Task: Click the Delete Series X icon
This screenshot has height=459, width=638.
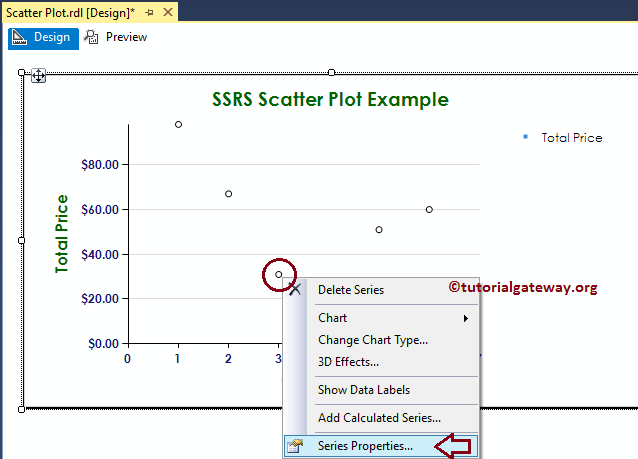Action: point(295,290)
